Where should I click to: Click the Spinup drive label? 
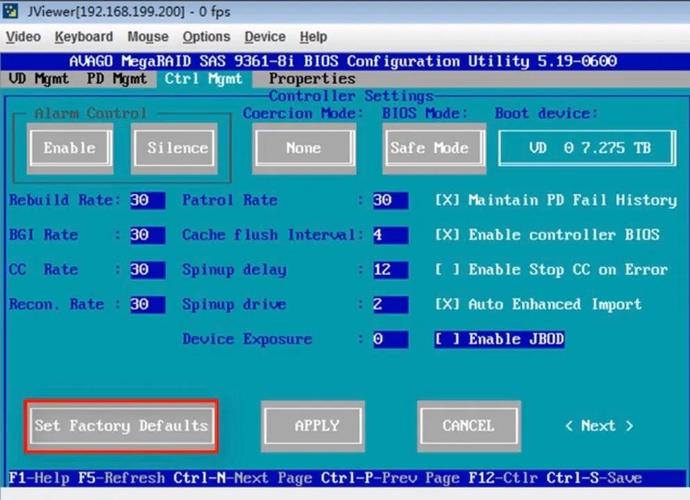(x=234, y=305)
